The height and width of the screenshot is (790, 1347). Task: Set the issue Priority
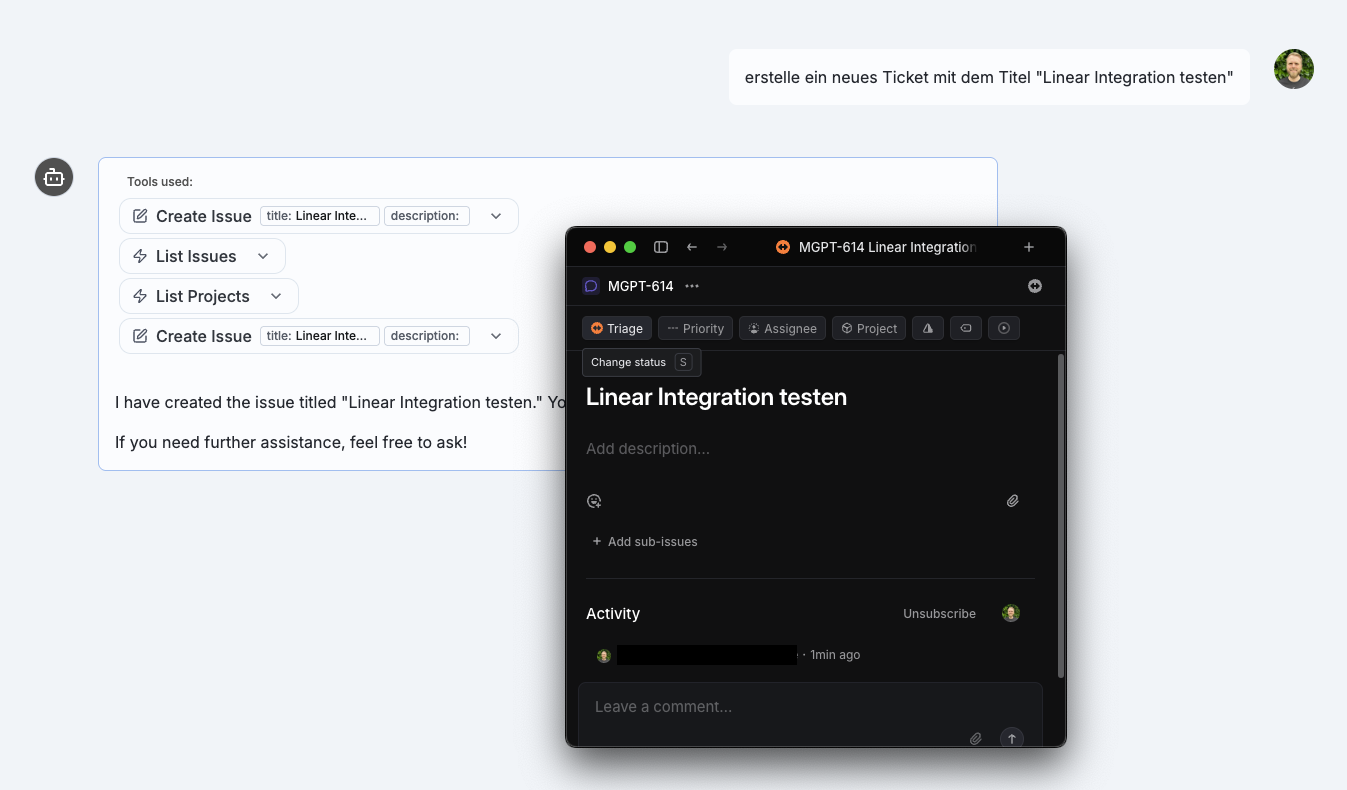(x=695, y=328)
